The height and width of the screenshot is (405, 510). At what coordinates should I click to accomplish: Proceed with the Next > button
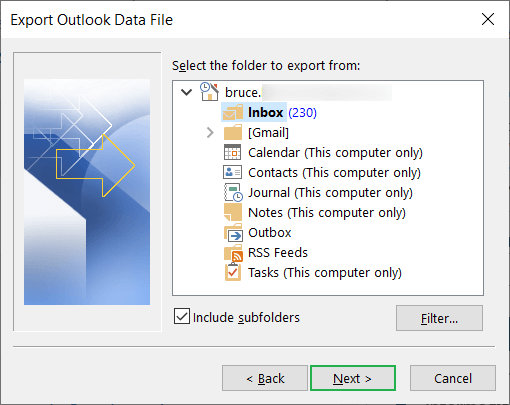(x=353, y=378)
